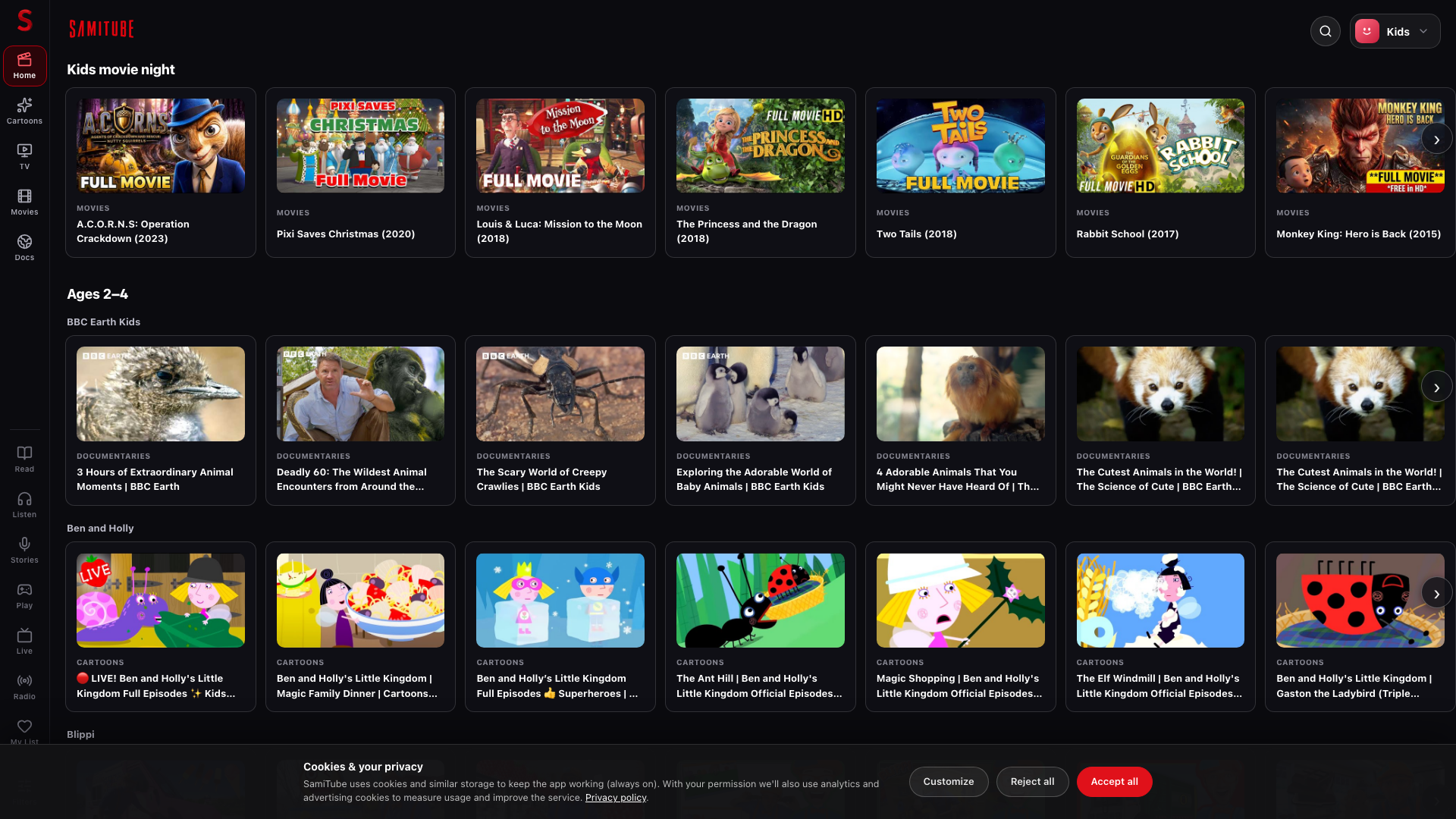Open the Radio sidebar section
This screenshot has height=819, width=1456.
(x=24, y=687)
